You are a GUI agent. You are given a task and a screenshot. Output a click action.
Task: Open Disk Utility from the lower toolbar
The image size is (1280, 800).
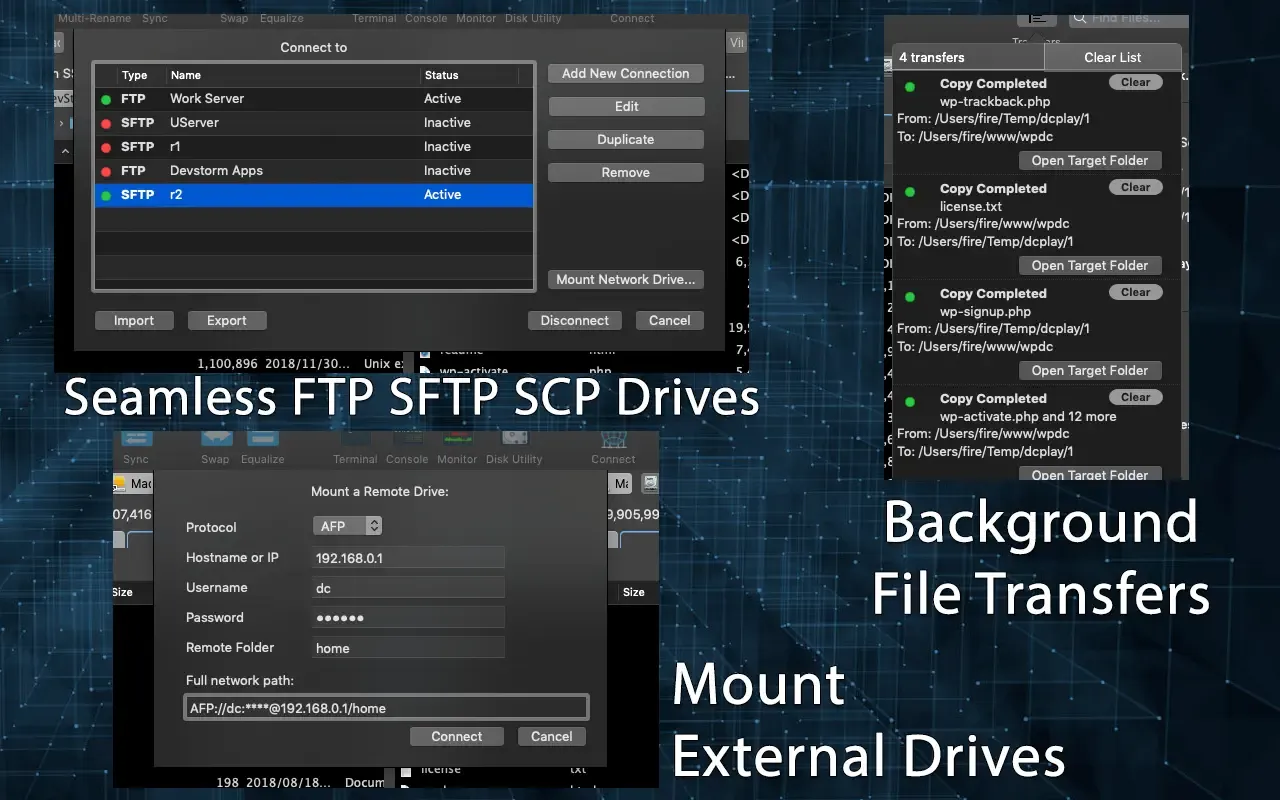(514, 440)
